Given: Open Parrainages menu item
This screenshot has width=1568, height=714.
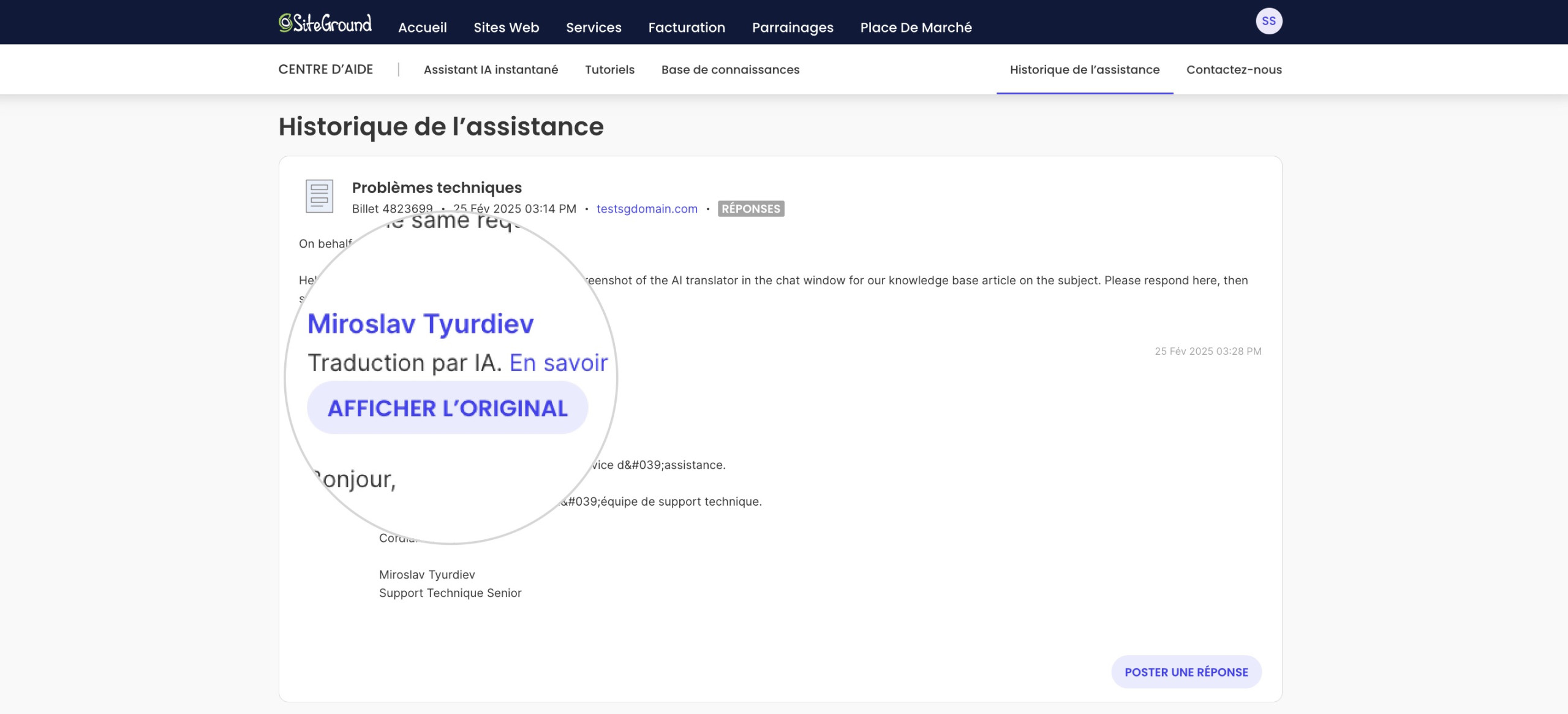Looking at the screenshot, I should click(x=793, y=28).
